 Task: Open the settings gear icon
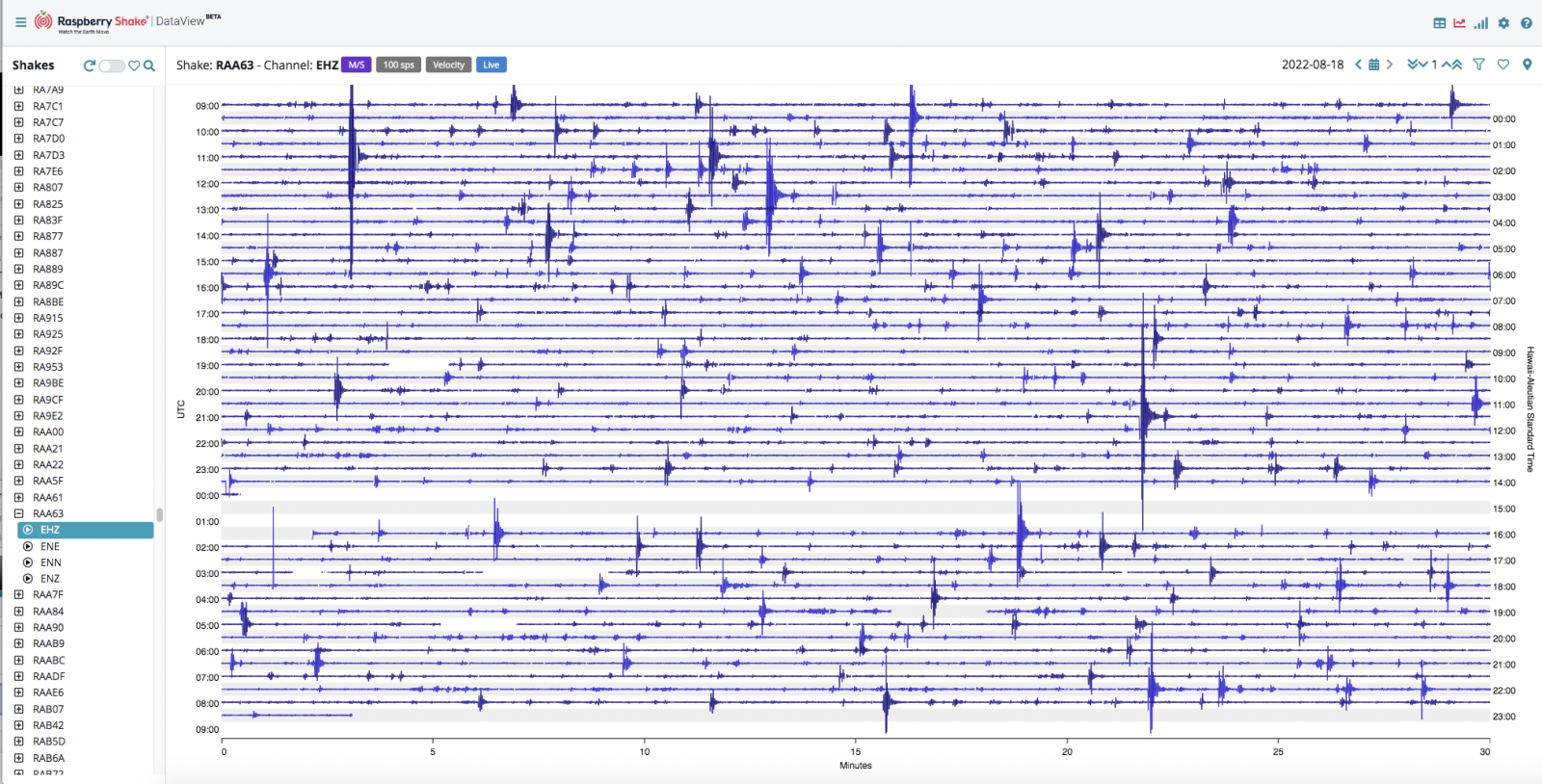[1503, 23]
